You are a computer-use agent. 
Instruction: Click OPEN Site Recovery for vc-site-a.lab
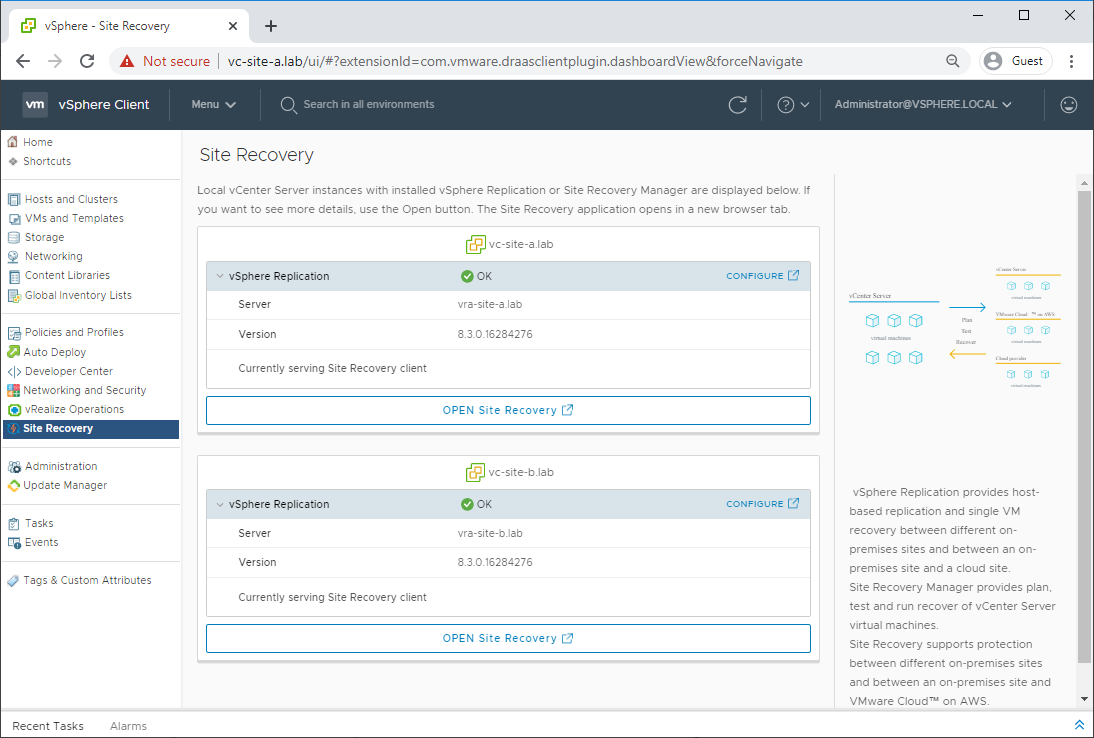(x=508, y=410)
